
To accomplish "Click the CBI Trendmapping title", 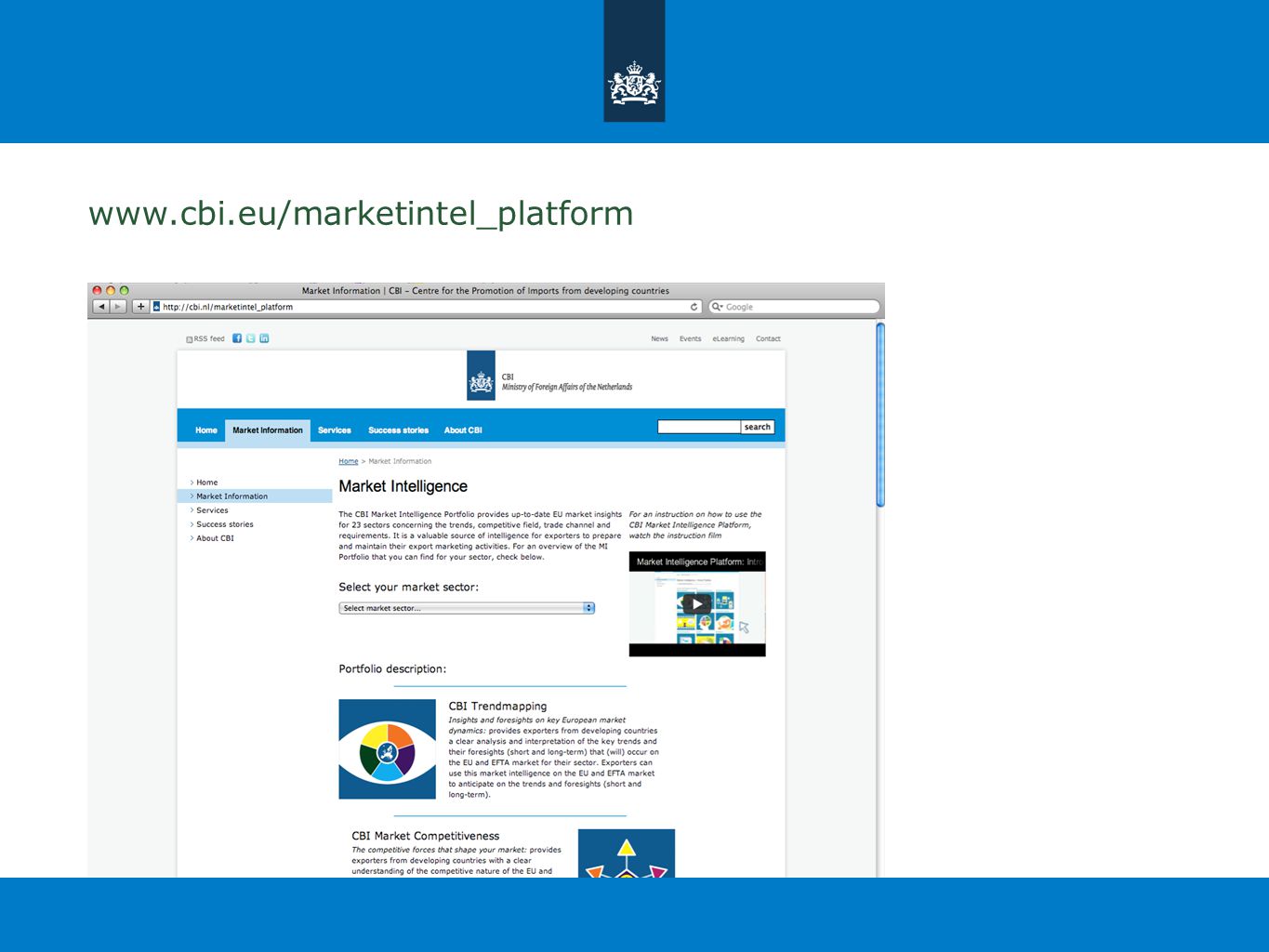I will coord(497,707).
